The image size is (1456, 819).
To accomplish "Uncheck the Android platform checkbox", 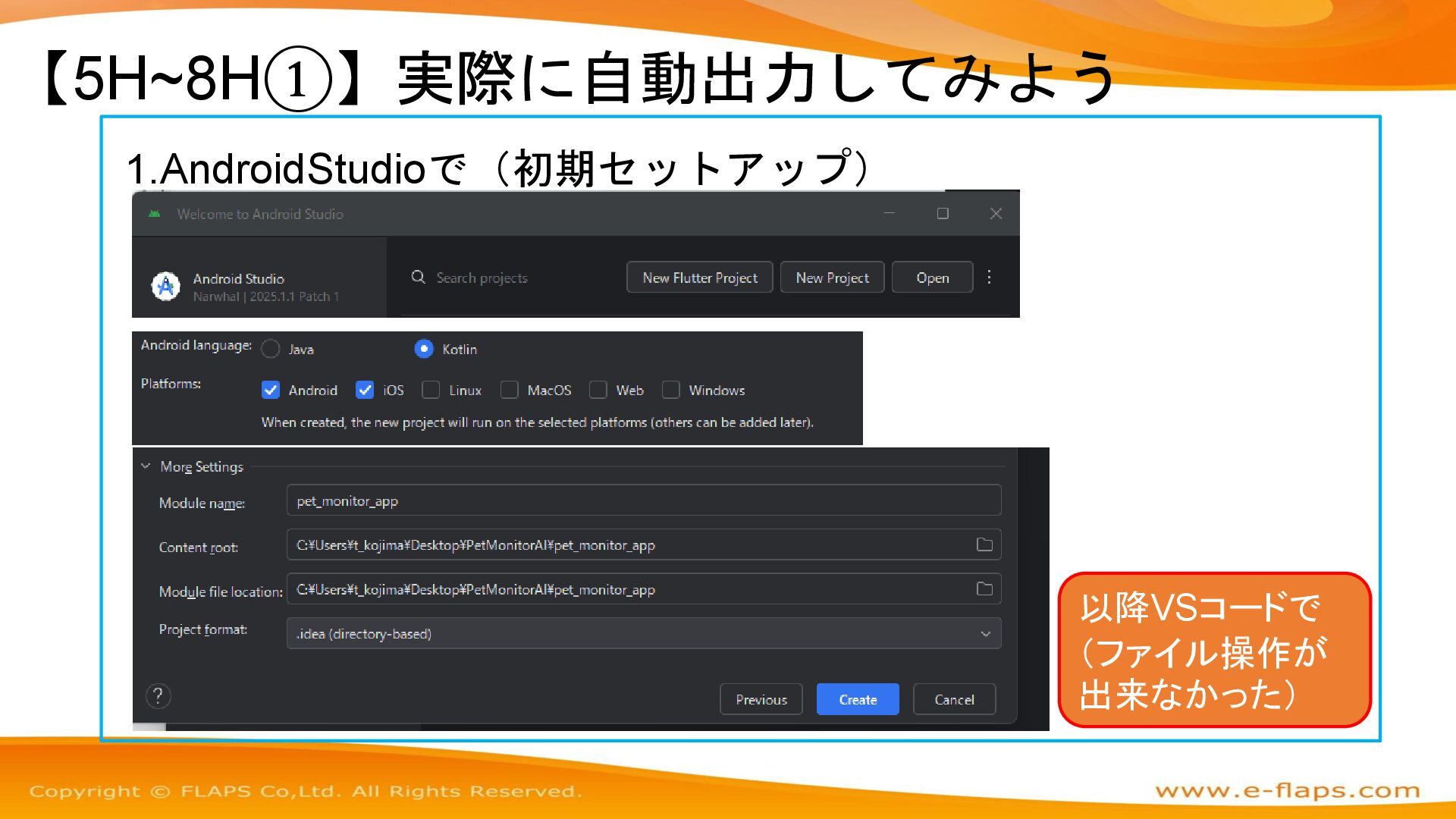I will pyautogui.click(x=271, y=390).
